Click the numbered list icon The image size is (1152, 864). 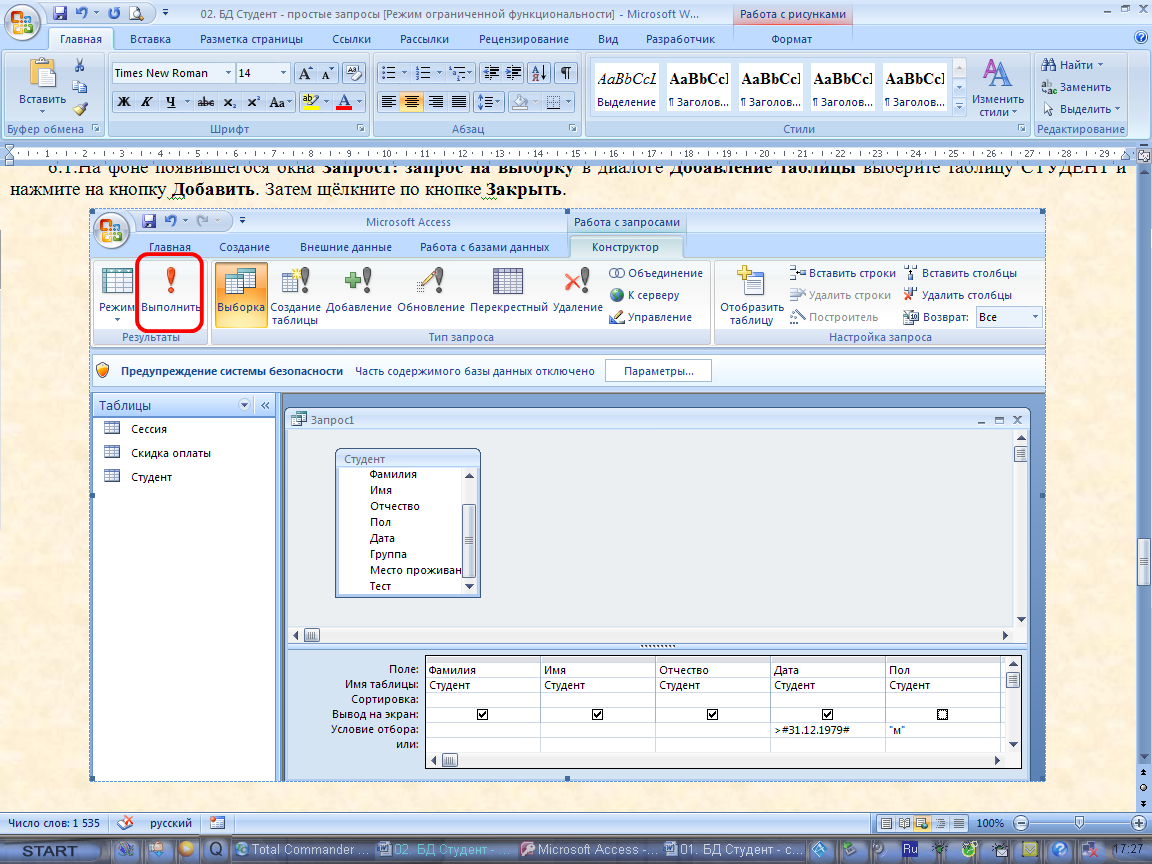pos(422,73)
